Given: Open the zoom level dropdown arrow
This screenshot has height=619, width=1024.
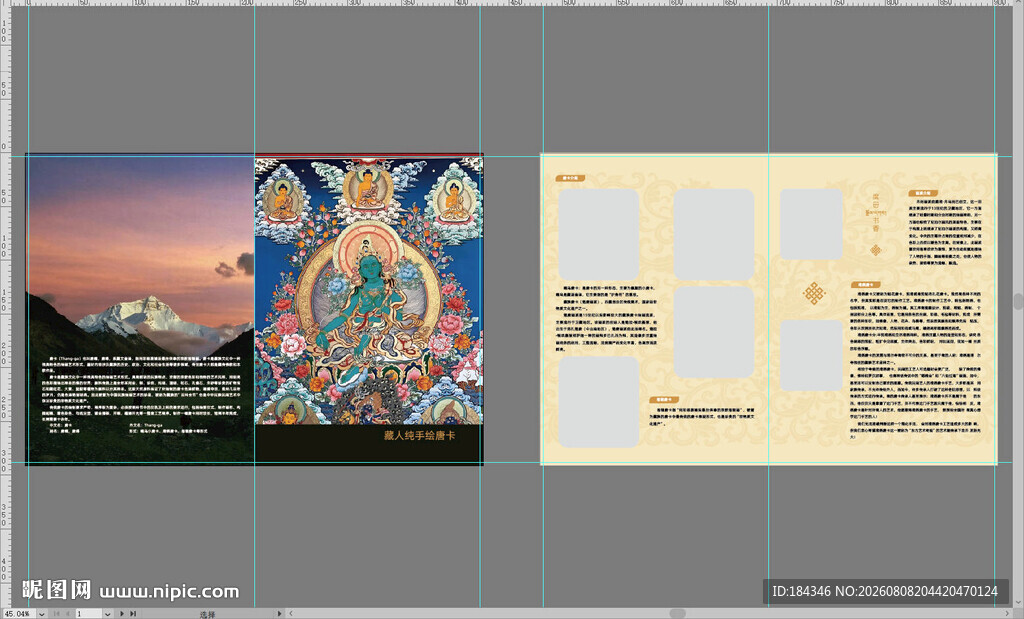Looking at the screenshot, I should point(42,614).
